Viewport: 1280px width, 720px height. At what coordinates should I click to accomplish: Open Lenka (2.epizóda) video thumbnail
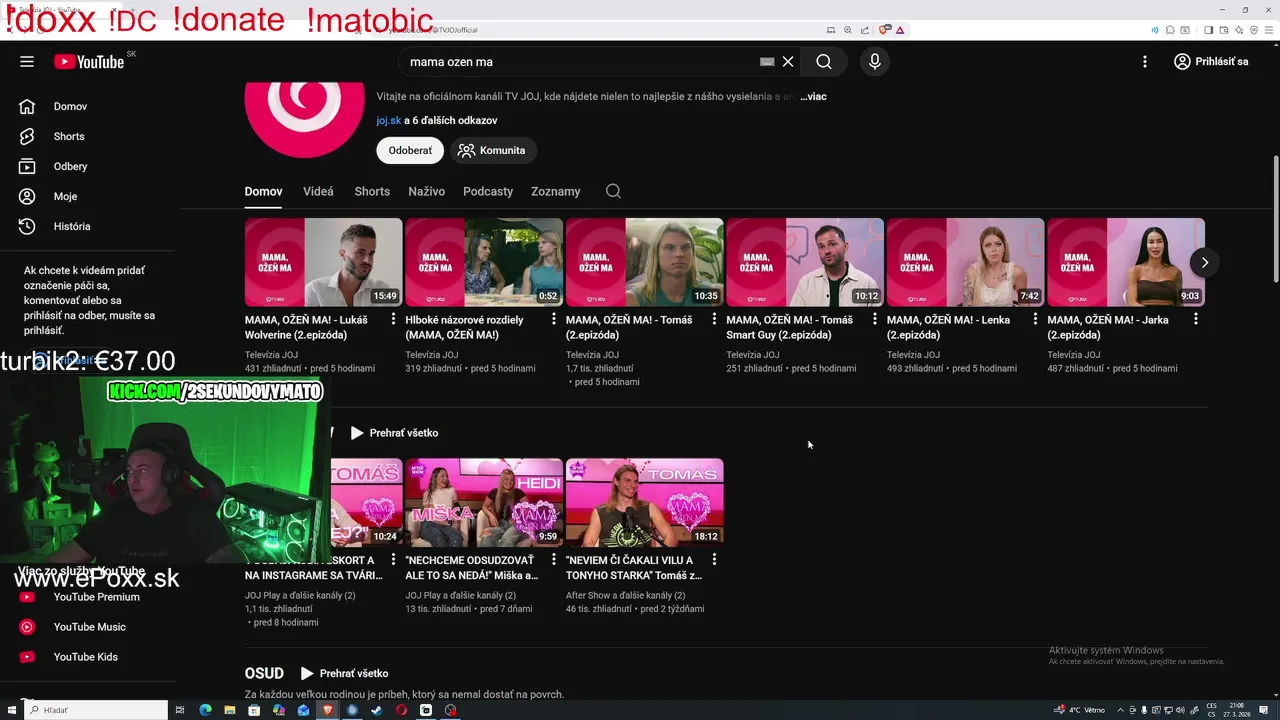(965, 262)
